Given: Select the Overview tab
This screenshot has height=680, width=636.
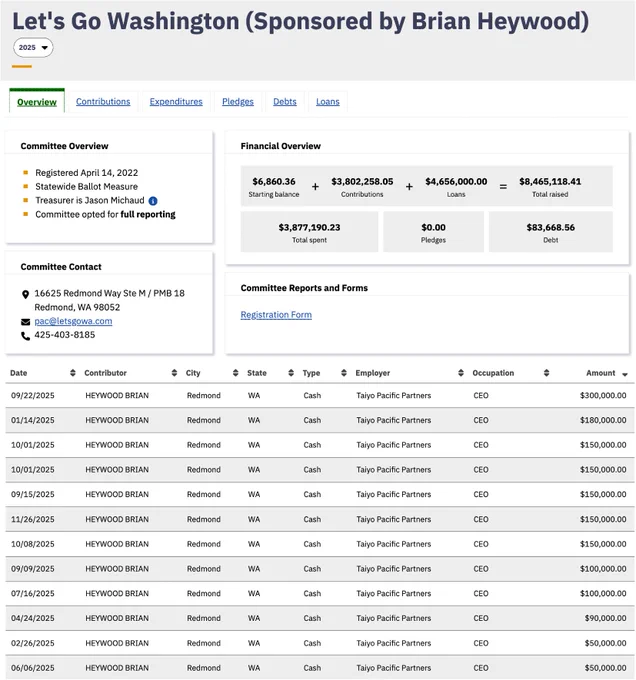Looking at the screenshot, I should [x=37, y=102].
